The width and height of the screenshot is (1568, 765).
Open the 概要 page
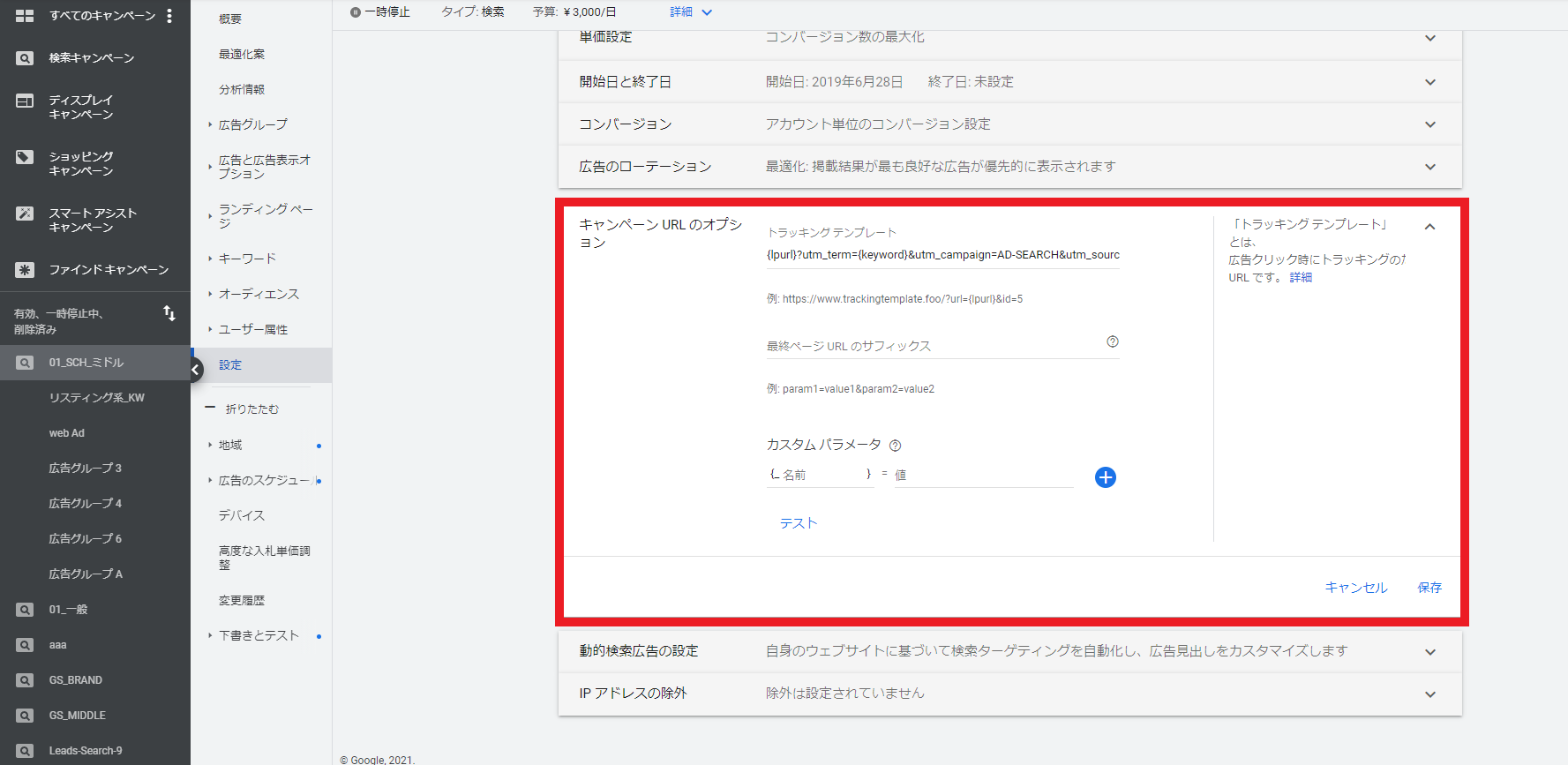coord(230,19)
